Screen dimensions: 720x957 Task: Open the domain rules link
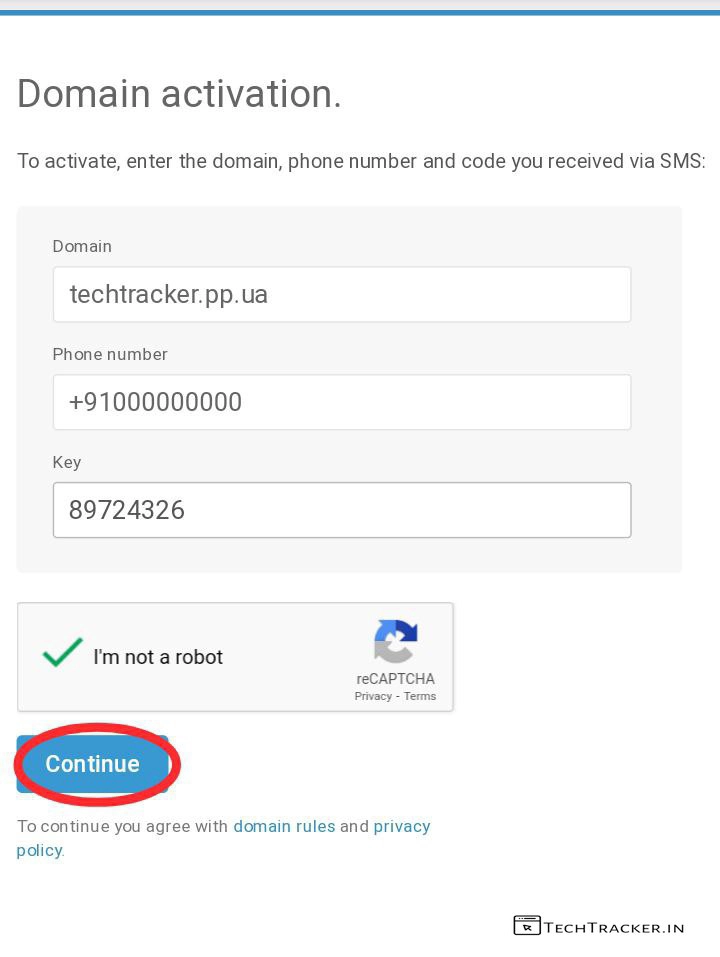pyautogui.click(x=284, y=826)
